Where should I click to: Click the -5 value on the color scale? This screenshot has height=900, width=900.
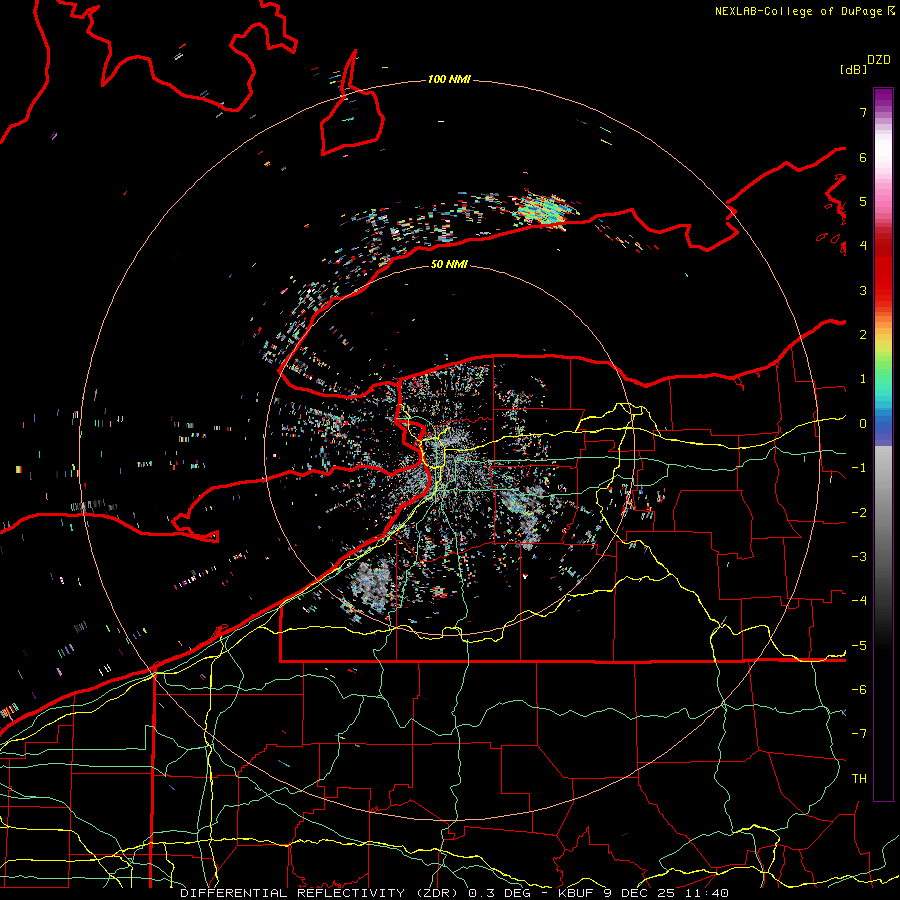859,646
